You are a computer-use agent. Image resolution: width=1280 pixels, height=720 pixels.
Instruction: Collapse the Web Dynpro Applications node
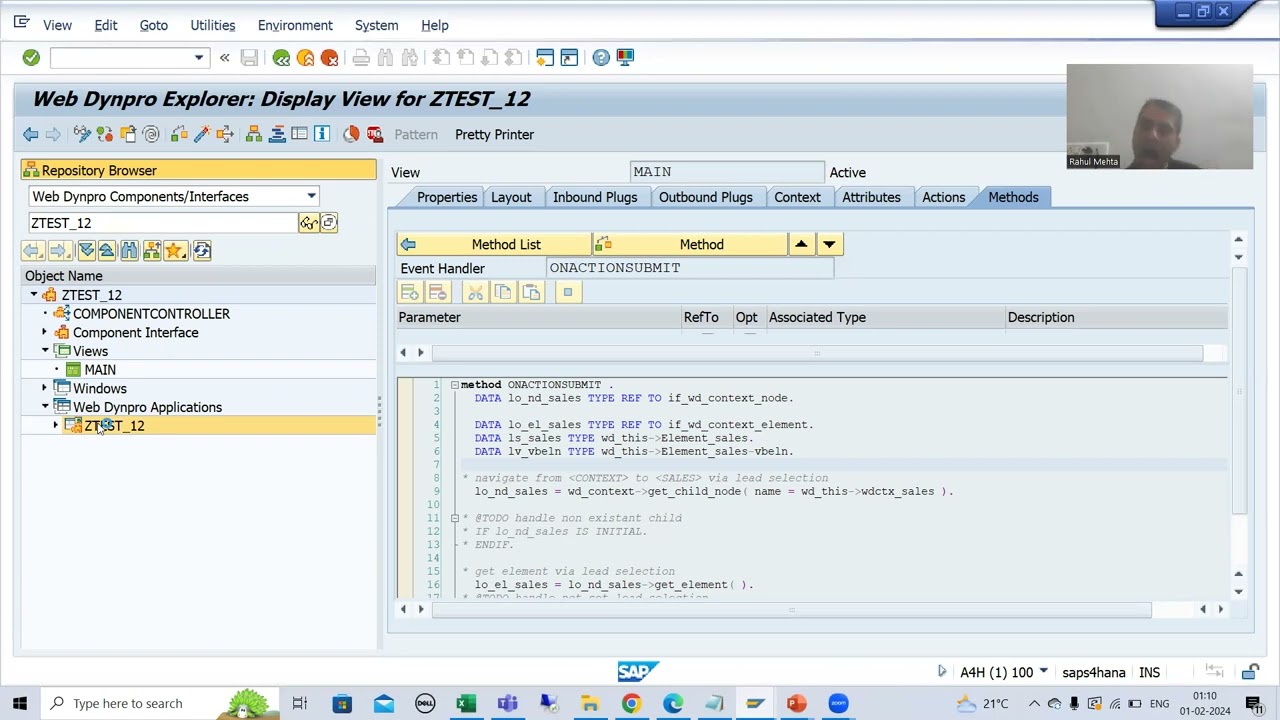point(45,407)
